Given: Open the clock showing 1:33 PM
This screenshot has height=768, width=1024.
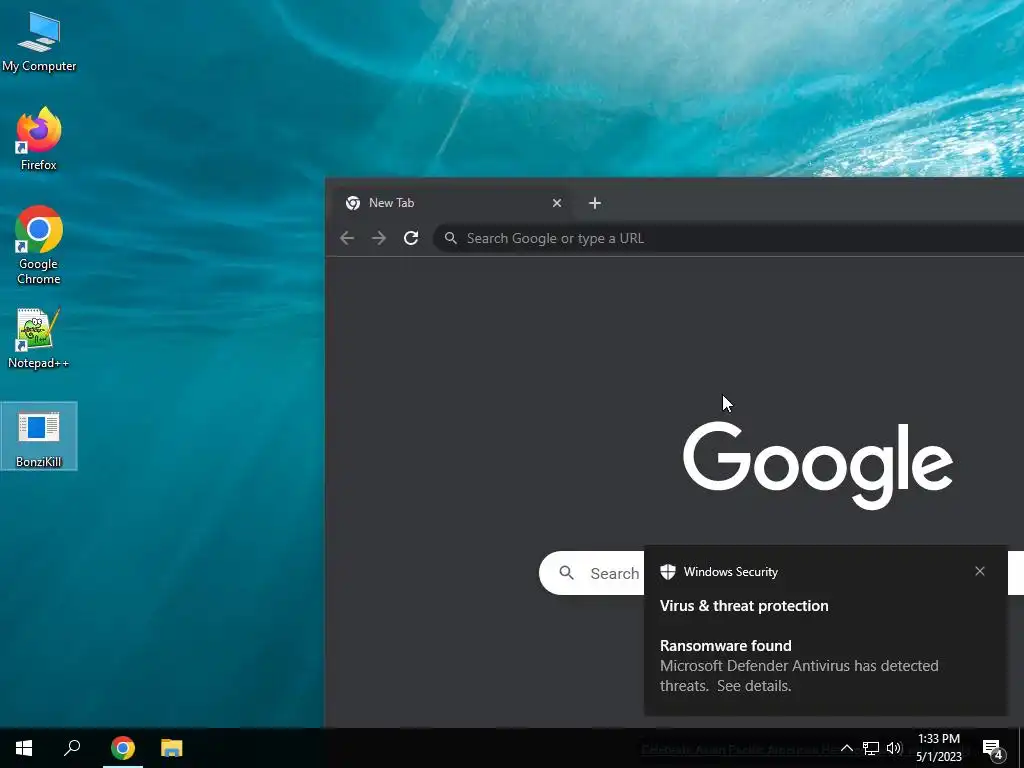Looking at the screenshot, I should (938, 748).
